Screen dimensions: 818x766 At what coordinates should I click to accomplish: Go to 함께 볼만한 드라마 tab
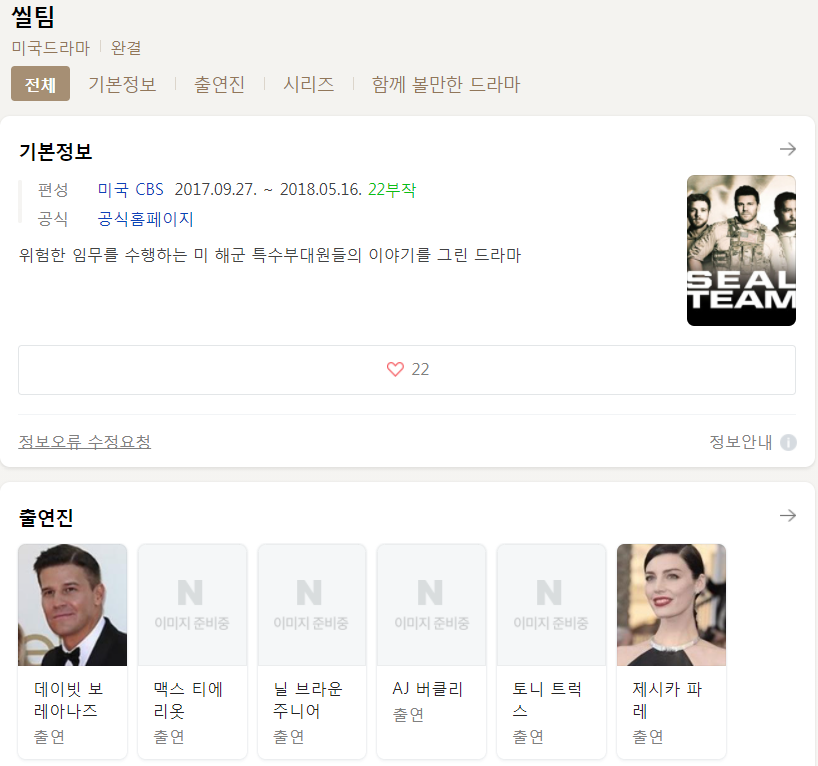(x=446, y=84)
